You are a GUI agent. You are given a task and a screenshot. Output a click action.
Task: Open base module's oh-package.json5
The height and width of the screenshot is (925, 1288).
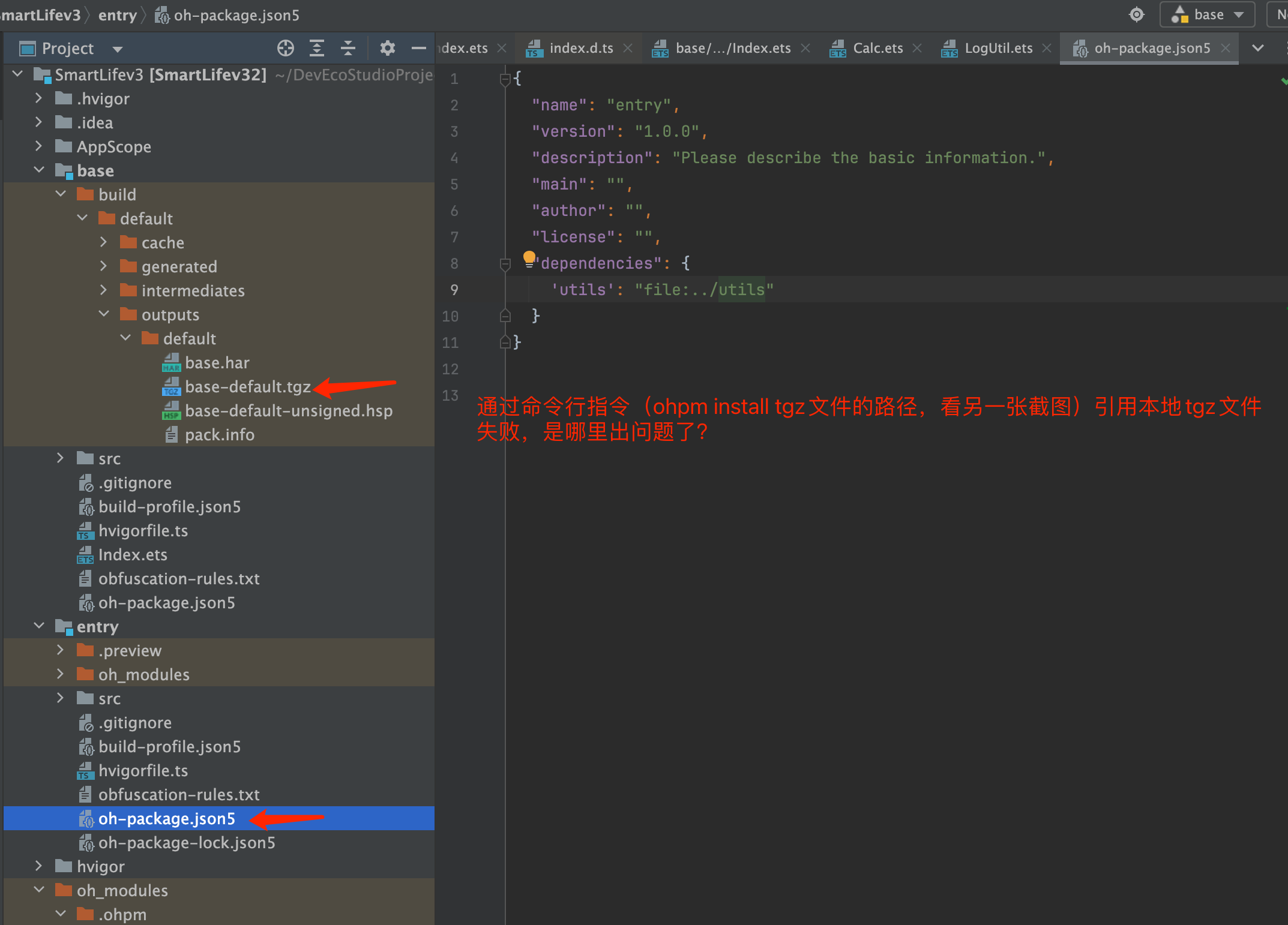coord(157,602)
